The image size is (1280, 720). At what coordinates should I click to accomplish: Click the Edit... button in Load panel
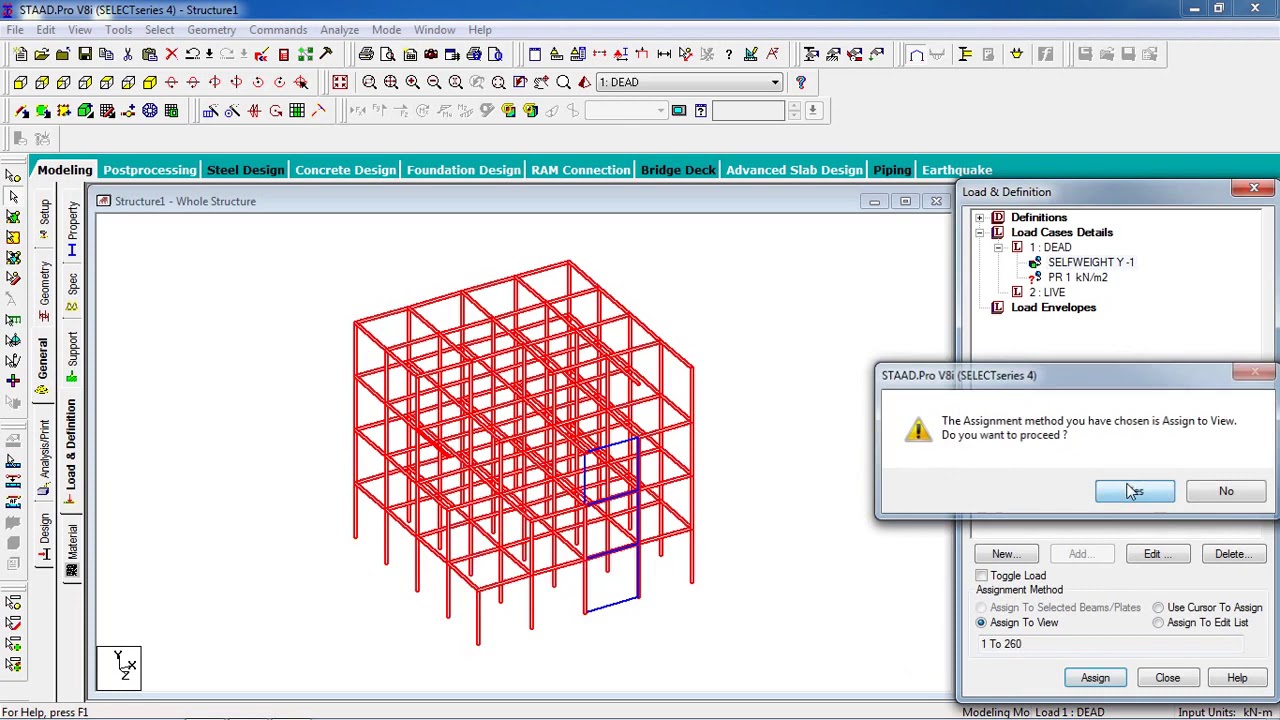coord(1158,554)
